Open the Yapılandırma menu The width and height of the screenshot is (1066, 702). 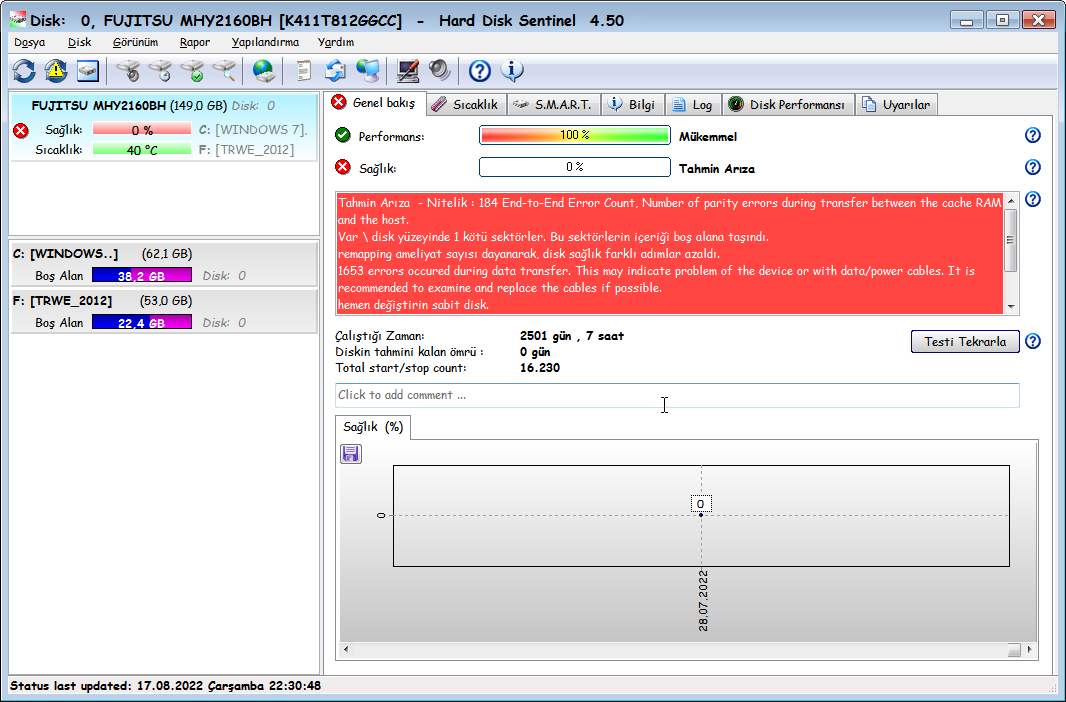coord(264,42)
